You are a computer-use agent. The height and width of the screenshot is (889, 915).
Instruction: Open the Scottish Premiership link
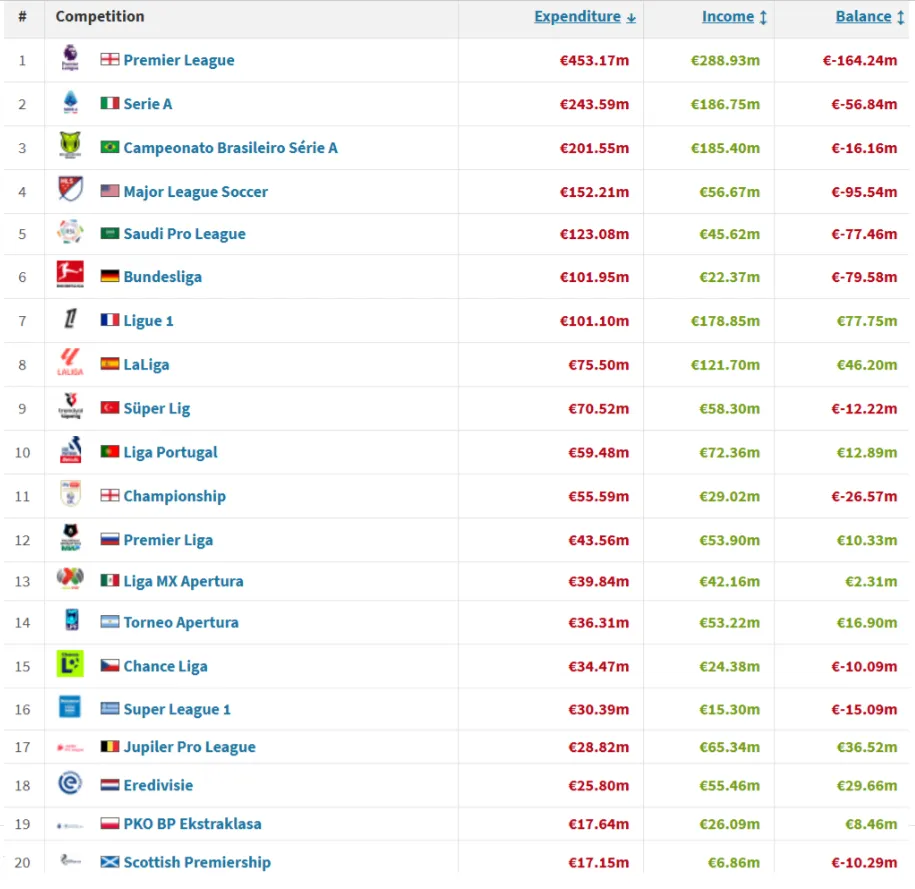[196, 862]
